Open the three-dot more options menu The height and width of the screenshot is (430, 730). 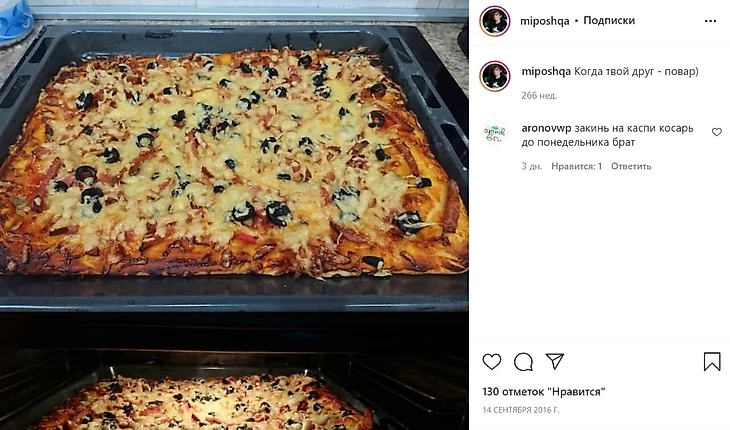pyautogui.click(x=710, y=21)
